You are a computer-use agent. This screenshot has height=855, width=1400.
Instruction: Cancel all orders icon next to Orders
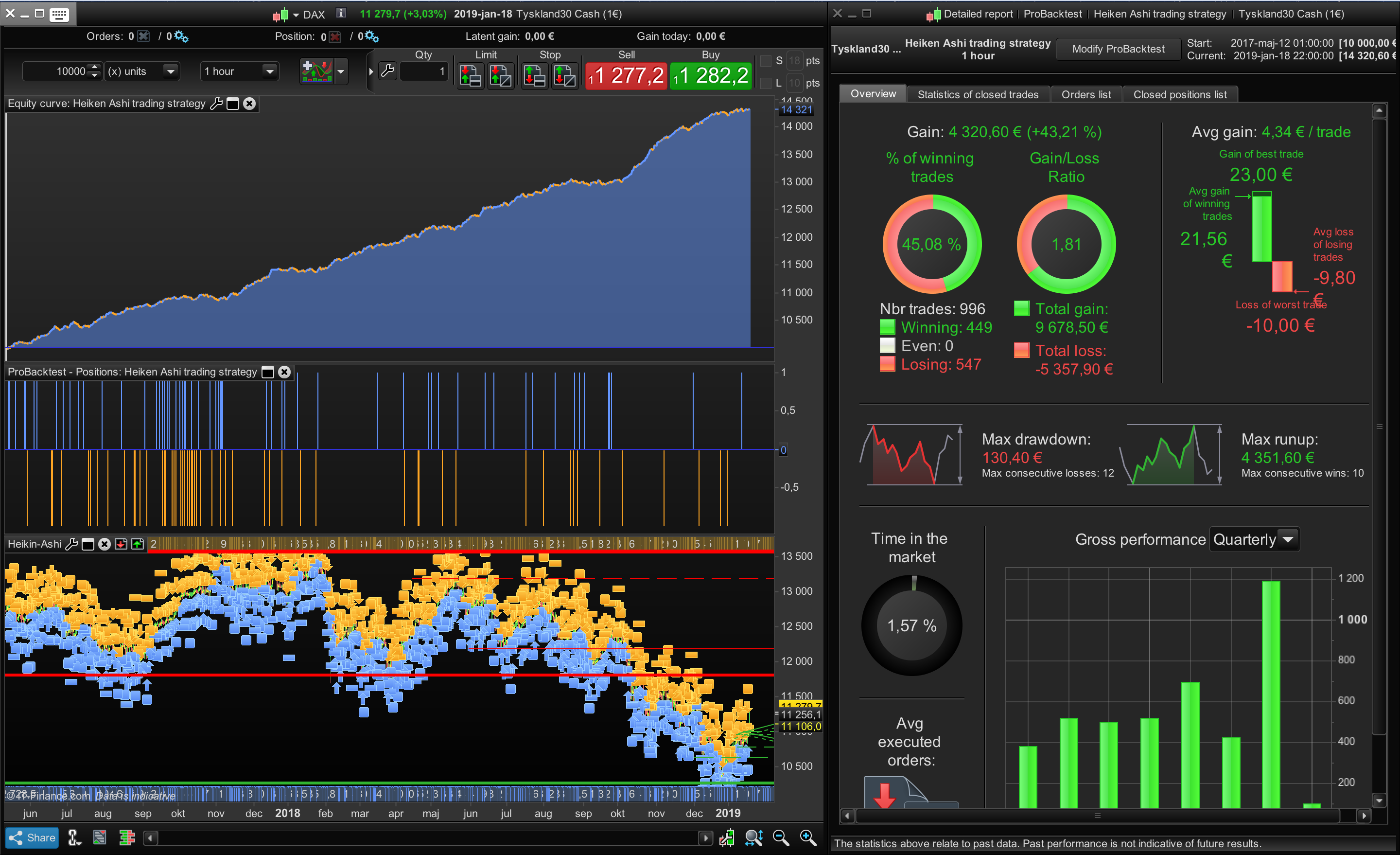coord(144,36)
